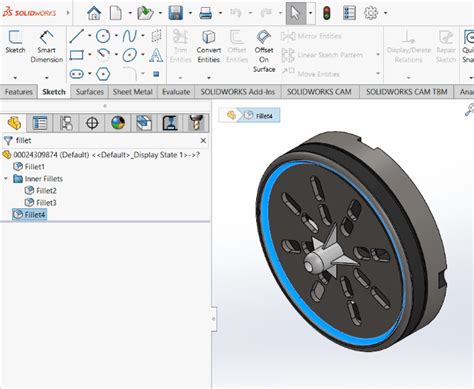Click Display/Delete Relations button
This screenshot has width=474, height=389.
[409, 46]
